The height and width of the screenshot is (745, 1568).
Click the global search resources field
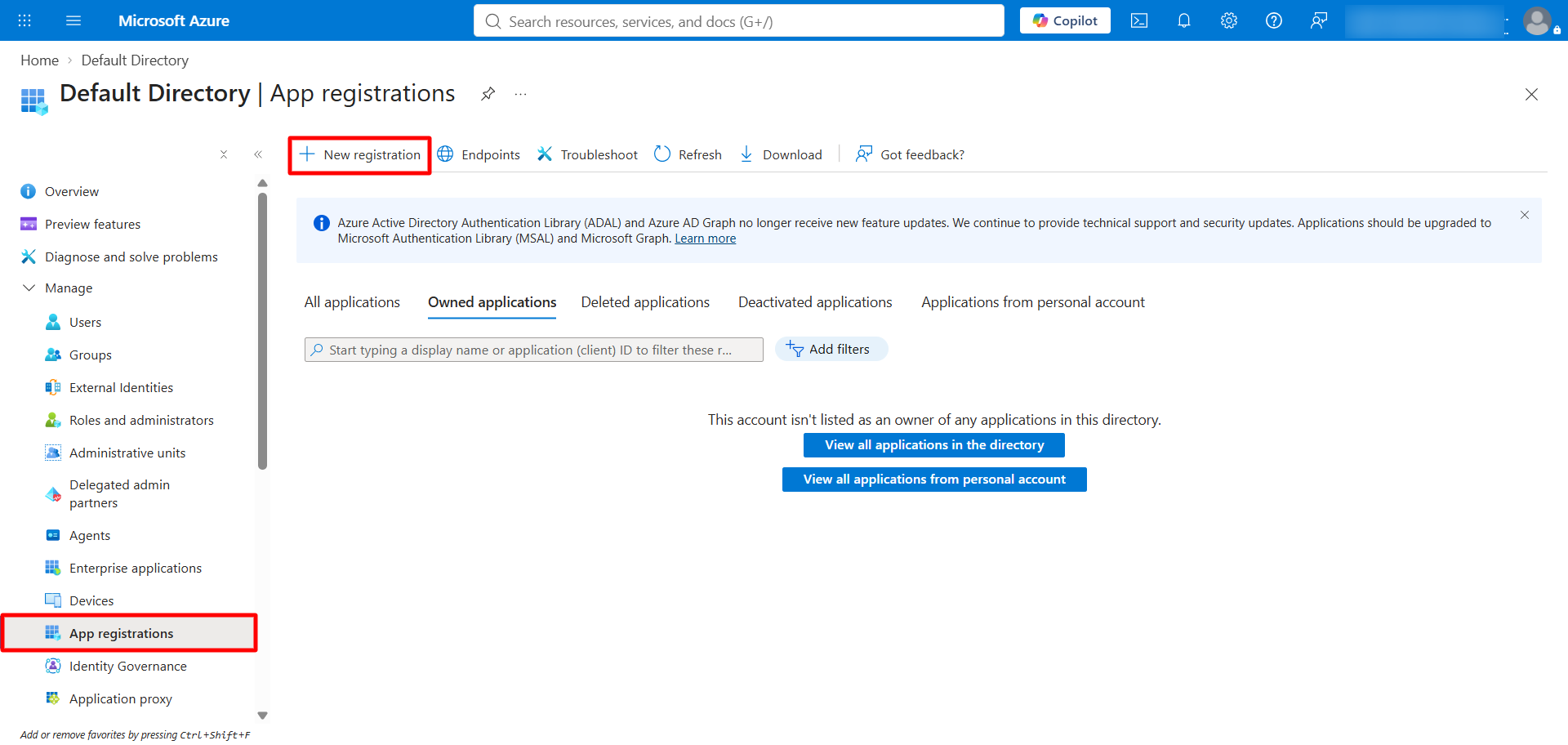(x=739, y=20)
